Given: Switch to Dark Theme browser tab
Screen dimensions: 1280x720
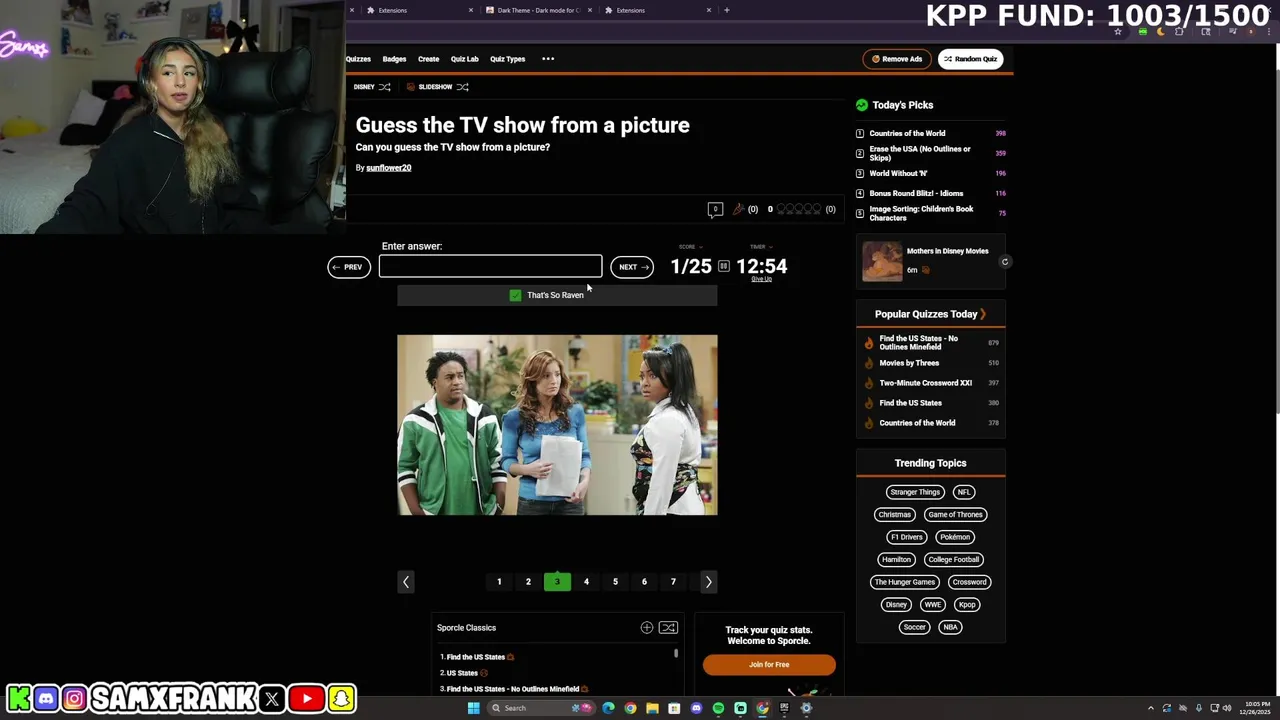Looking at the screenshot, I should 536,10.
